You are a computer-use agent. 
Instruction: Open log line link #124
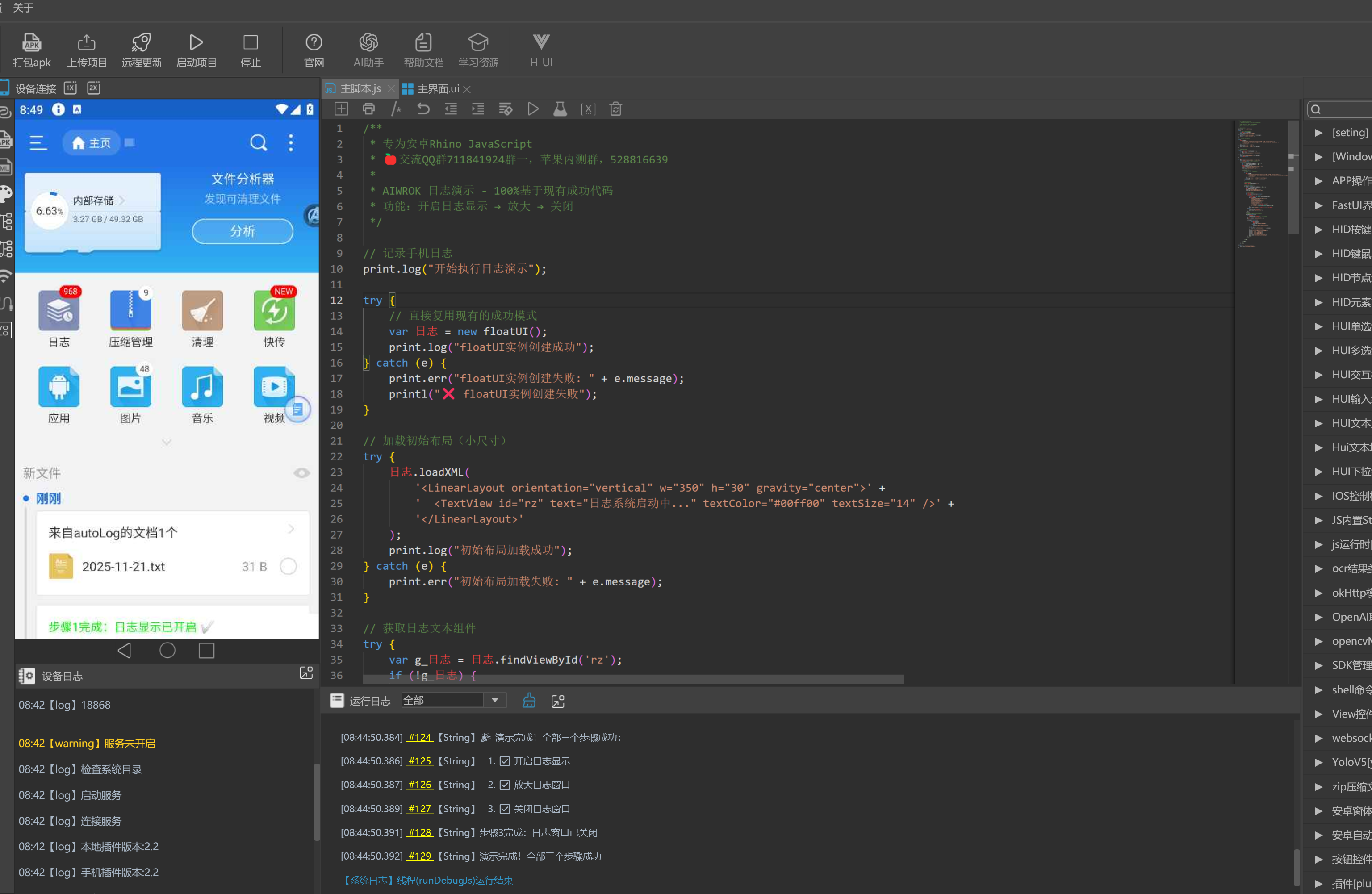420,737
